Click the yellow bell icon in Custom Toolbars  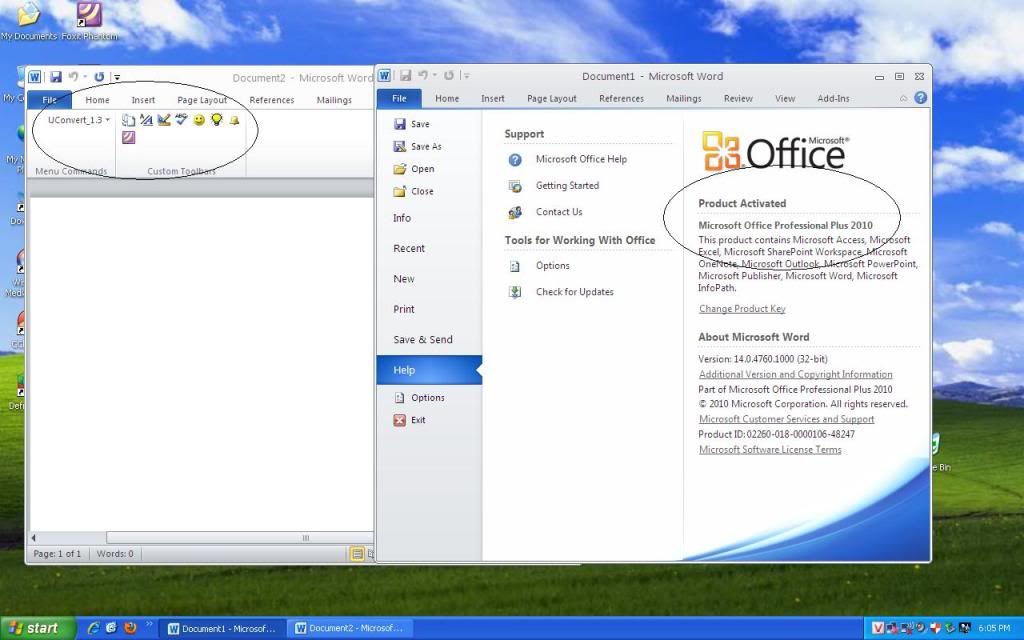[234, 120]
